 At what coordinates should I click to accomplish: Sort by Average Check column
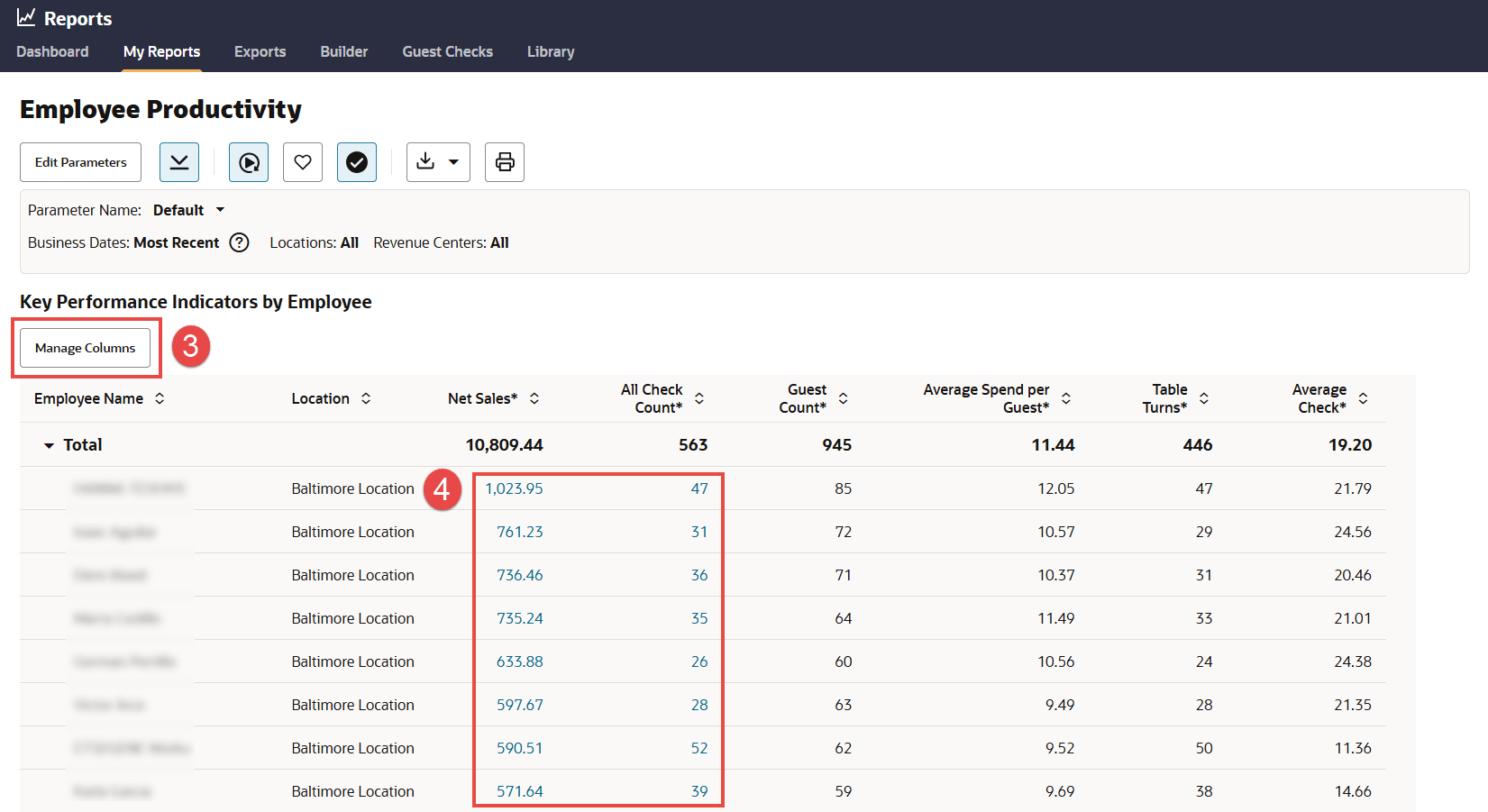[x=1363, y=398]
